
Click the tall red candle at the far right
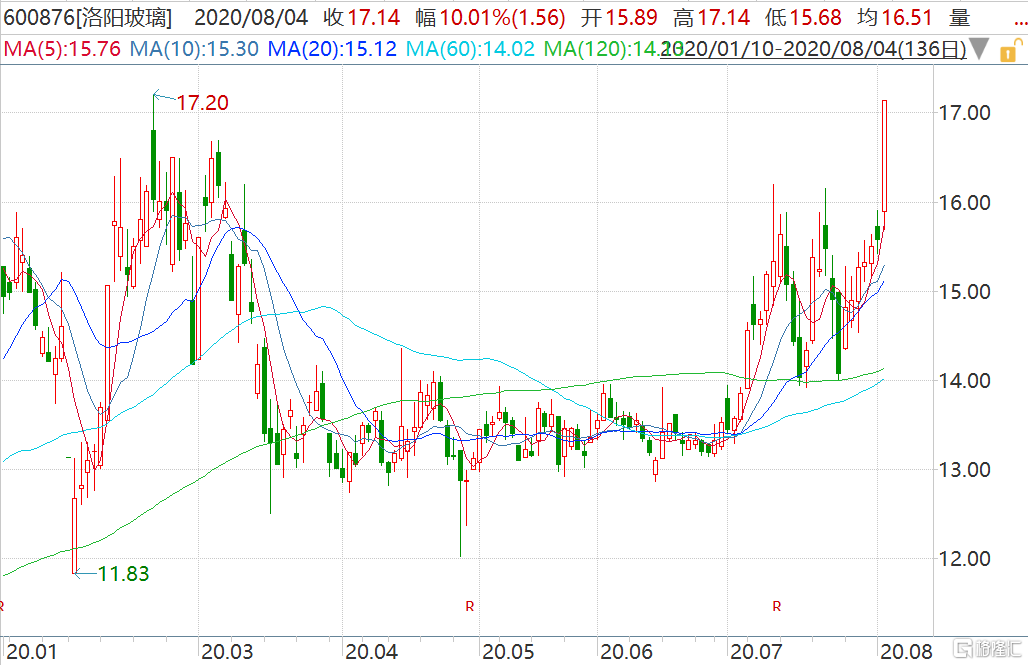pos(884,155)
